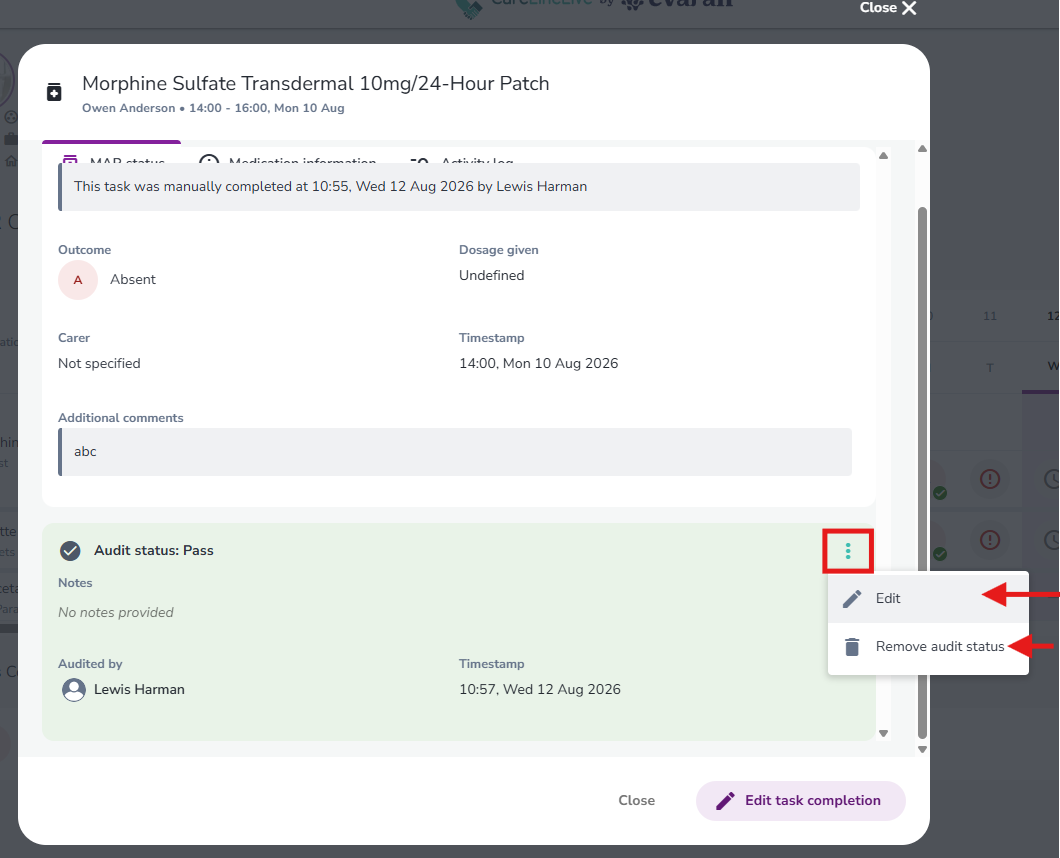Viewport: 1060px width, 858px height.
Task: Click the Edit task completion button
Action: click(x=800, y=801)
